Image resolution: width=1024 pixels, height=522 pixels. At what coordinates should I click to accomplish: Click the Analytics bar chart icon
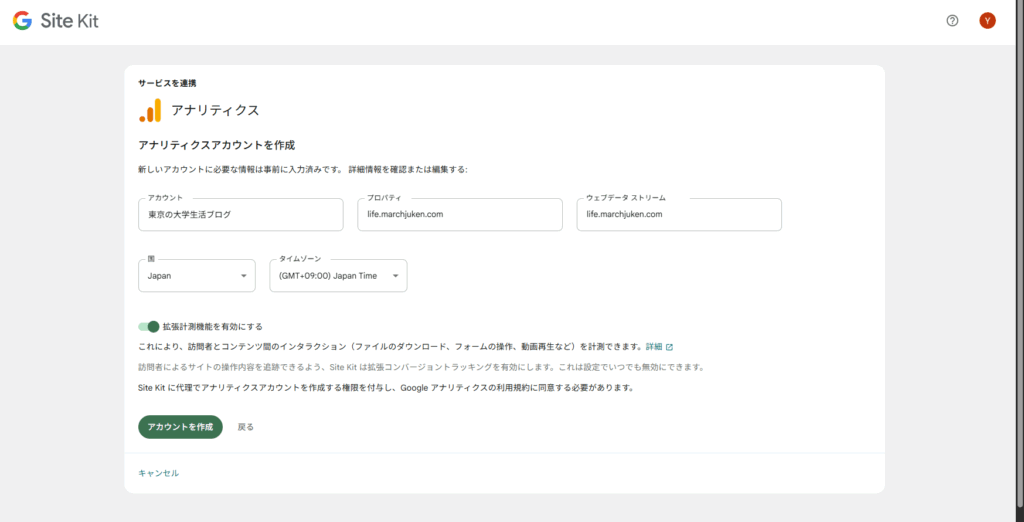coord(150,110)
